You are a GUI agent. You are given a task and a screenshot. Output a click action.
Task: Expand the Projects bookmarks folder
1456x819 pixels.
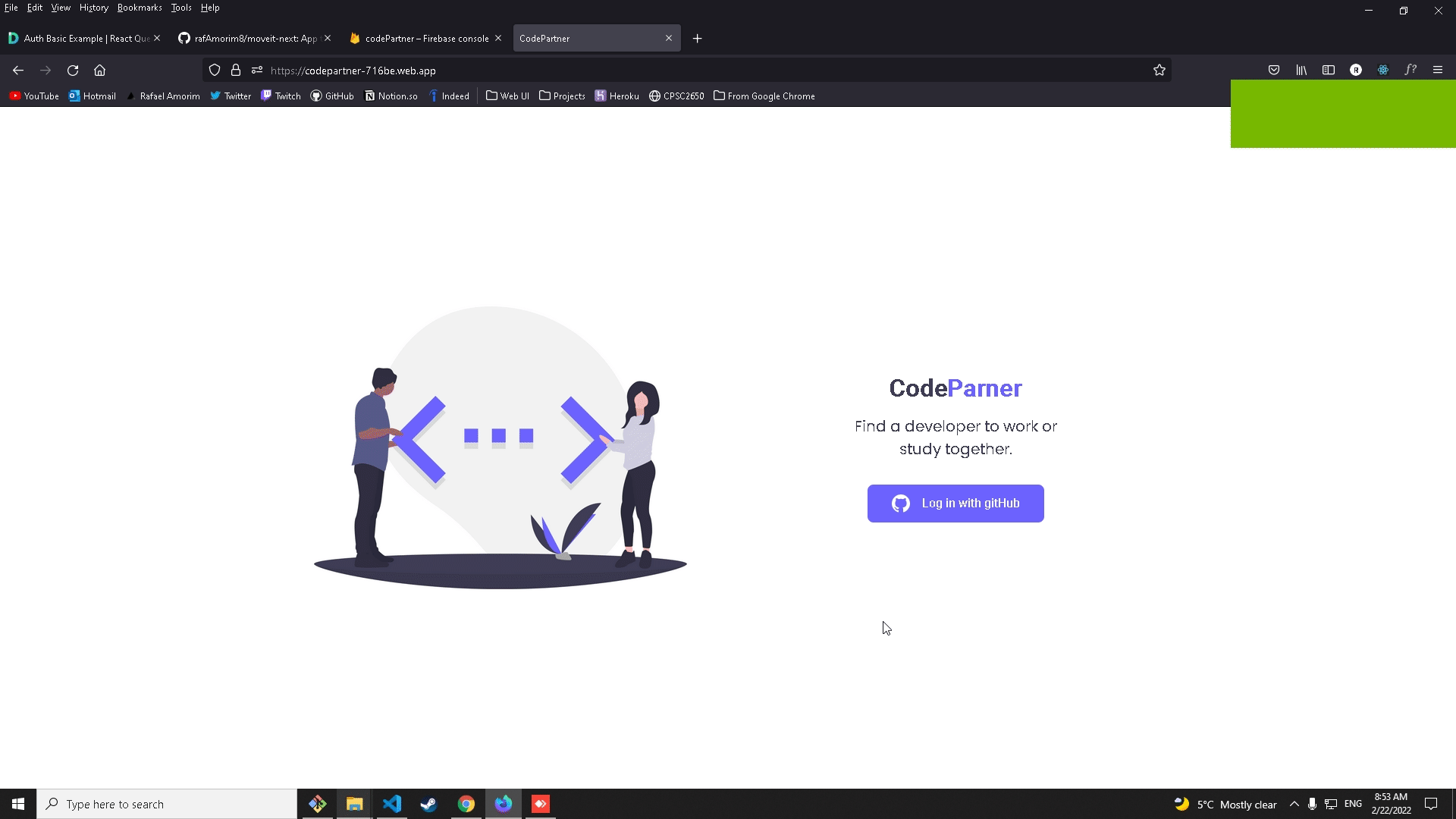pyautogui.click(x=562, y=96)
